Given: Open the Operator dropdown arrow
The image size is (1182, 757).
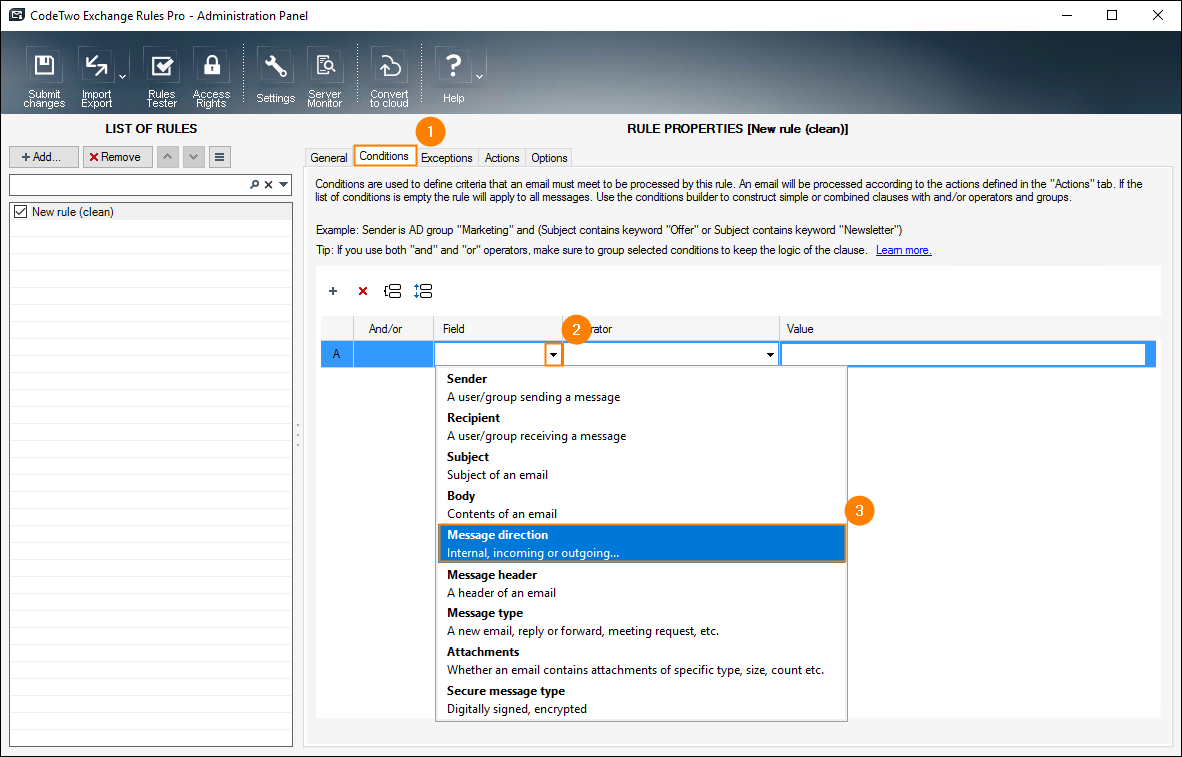Looking at the screenshot, I should (770, 354).
